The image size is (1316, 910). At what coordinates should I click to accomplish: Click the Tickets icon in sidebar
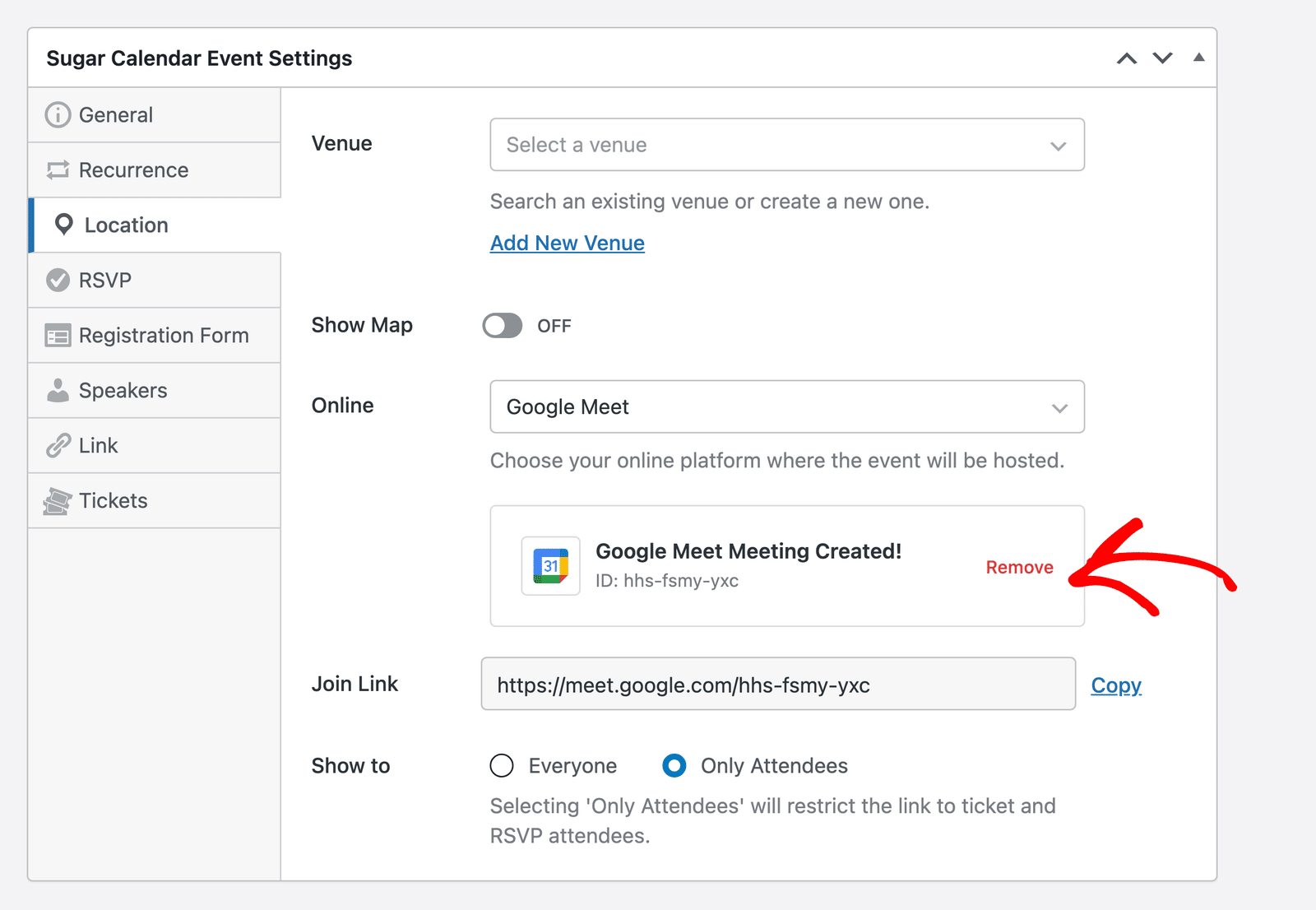58,501
